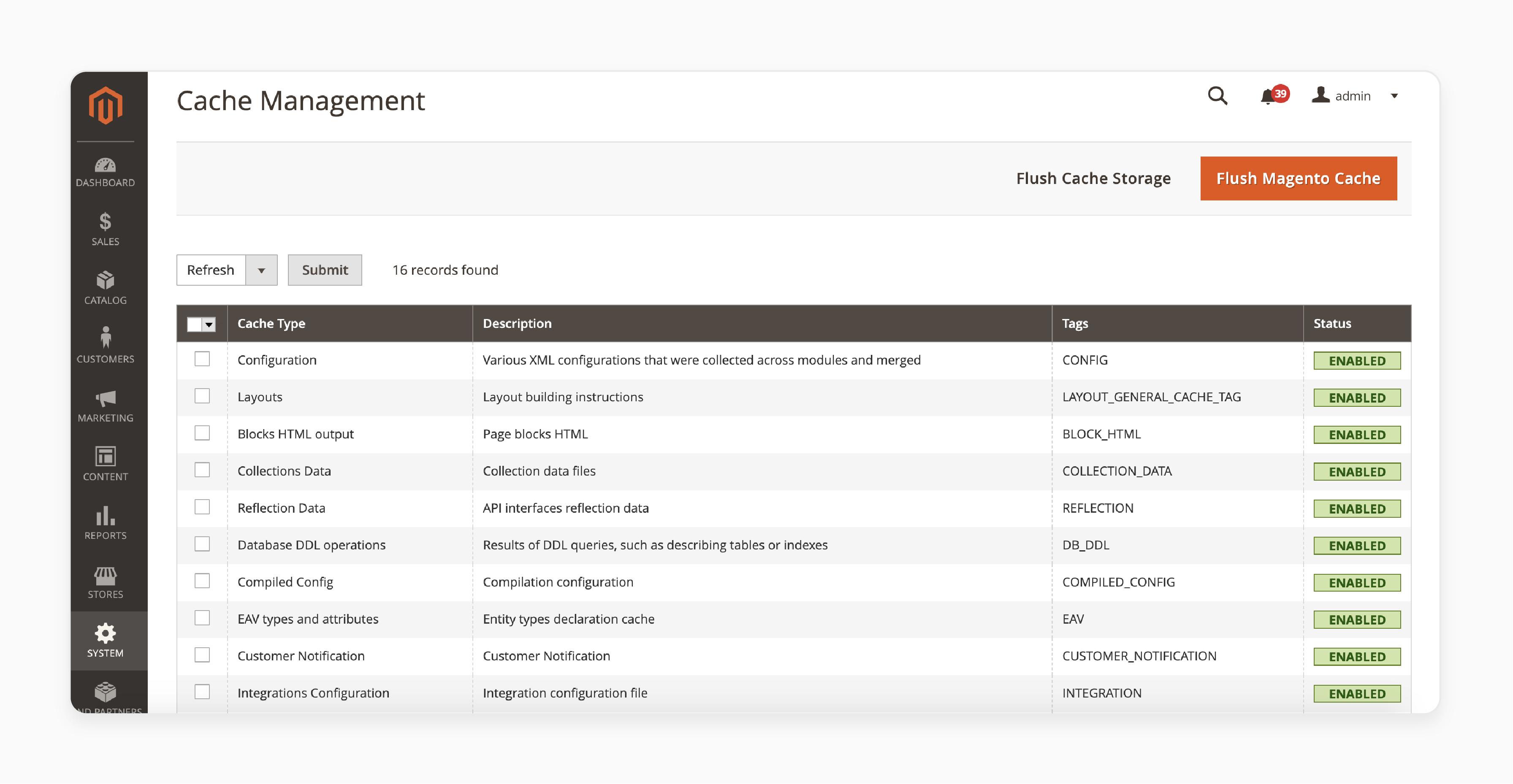Open the Dashboard sidebar section
This screenshot has height=784, width=1513.
click(x=106, y=172)
